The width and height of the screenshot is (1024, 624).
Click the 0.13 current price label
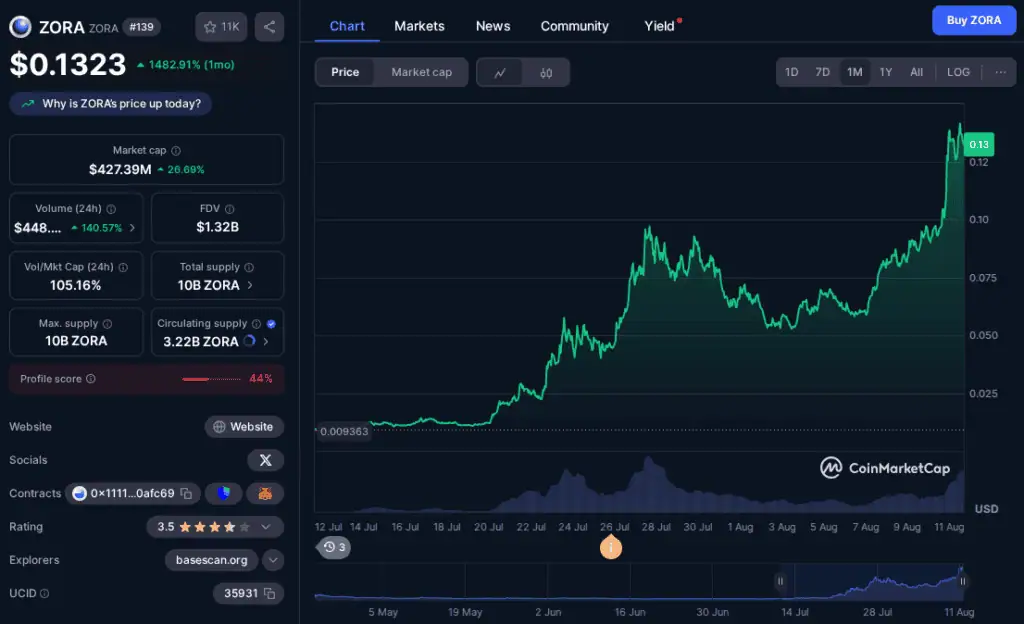[x=978, y=144]
